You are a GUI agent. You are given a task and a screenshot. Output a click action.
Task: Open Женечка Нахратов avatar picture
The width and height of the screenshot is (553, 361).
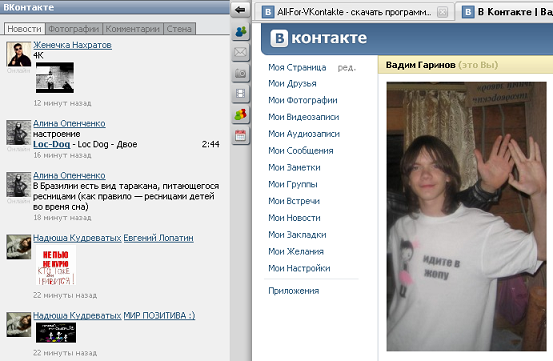19,54
